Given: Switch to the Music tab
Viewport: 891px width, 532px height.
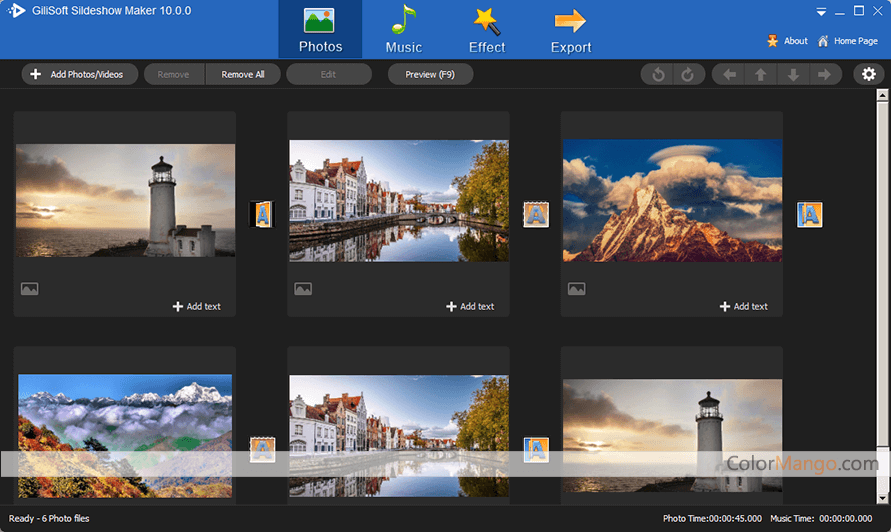Looking at the screenshot, I should click(x=404, y=30).
